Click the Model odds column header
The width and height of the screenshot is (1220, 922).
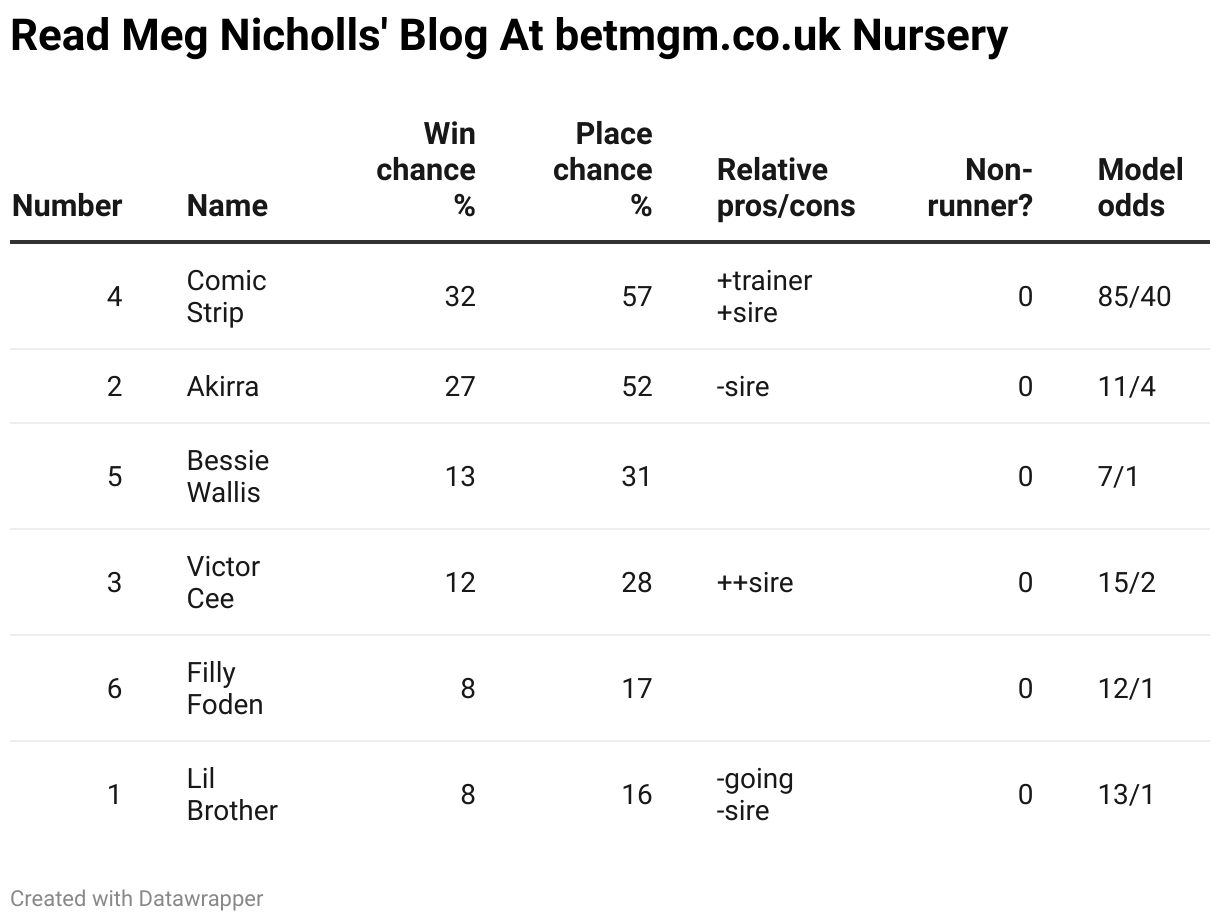coord(1140,188)
